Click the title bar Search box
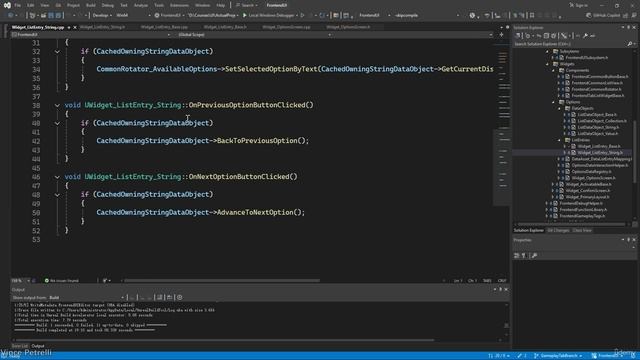640x360 pixels. pyautogui.click(x=247, y=5)
